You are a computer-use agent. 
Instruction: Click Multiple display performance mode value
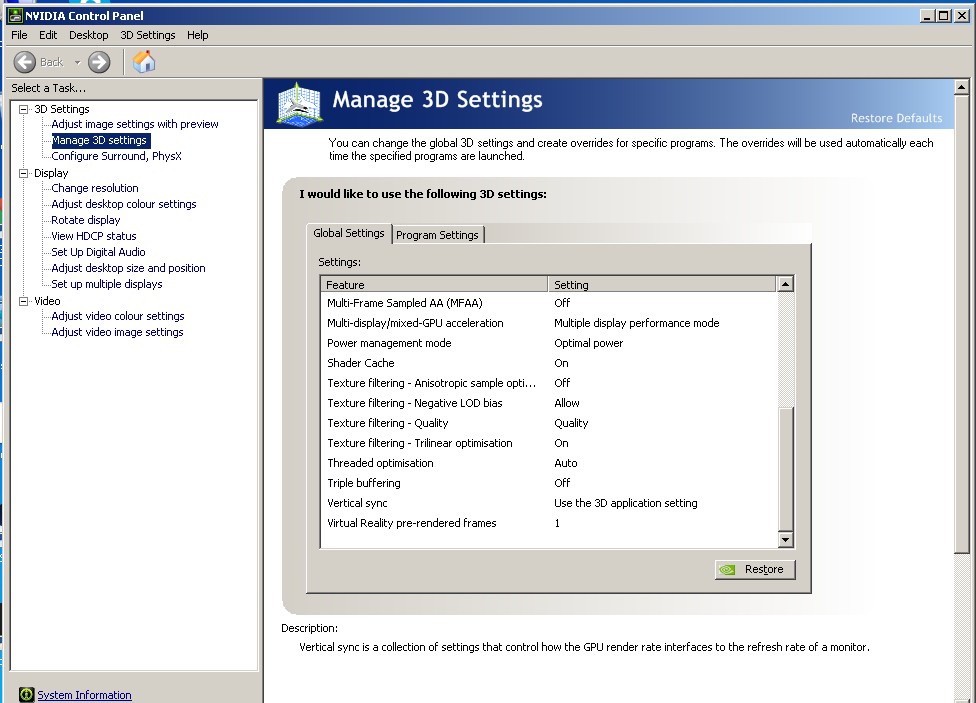[x=636, y=323]
